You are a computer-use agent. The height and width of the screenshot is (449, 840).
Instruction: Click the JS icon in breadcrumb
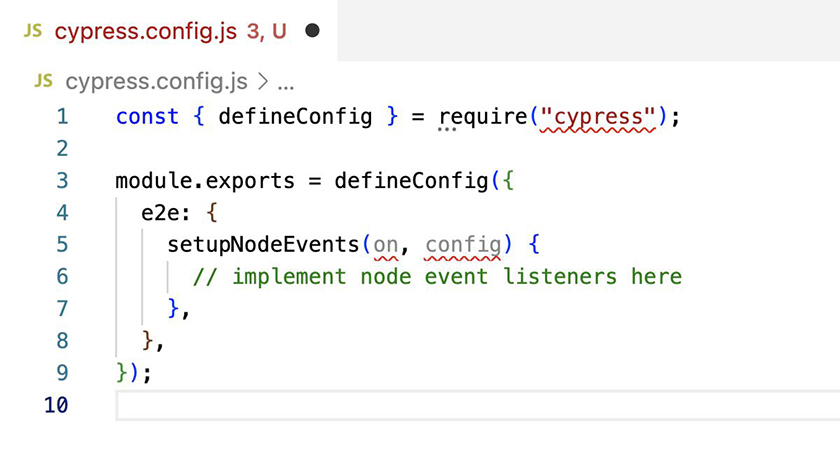point(43,81)
